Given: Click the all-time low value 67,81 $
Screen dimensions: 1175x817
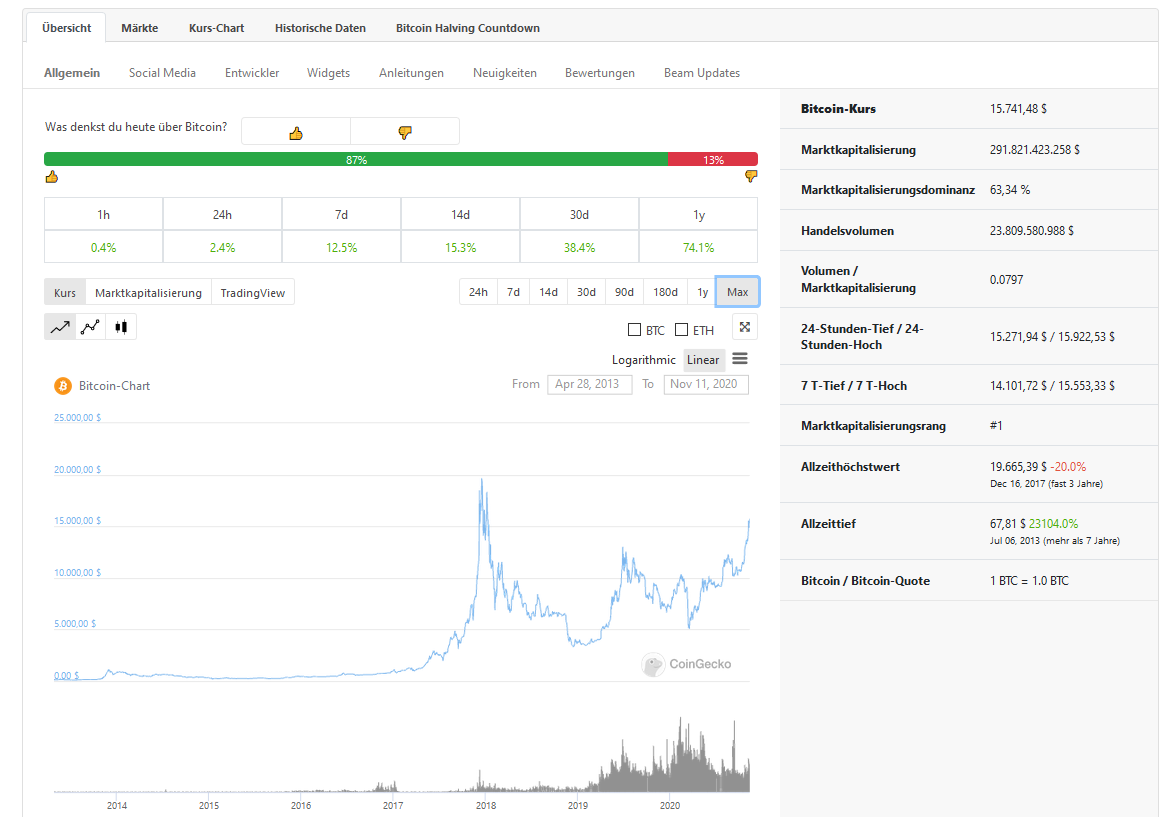Looking at the screenshot, I should click(1008, 524).
